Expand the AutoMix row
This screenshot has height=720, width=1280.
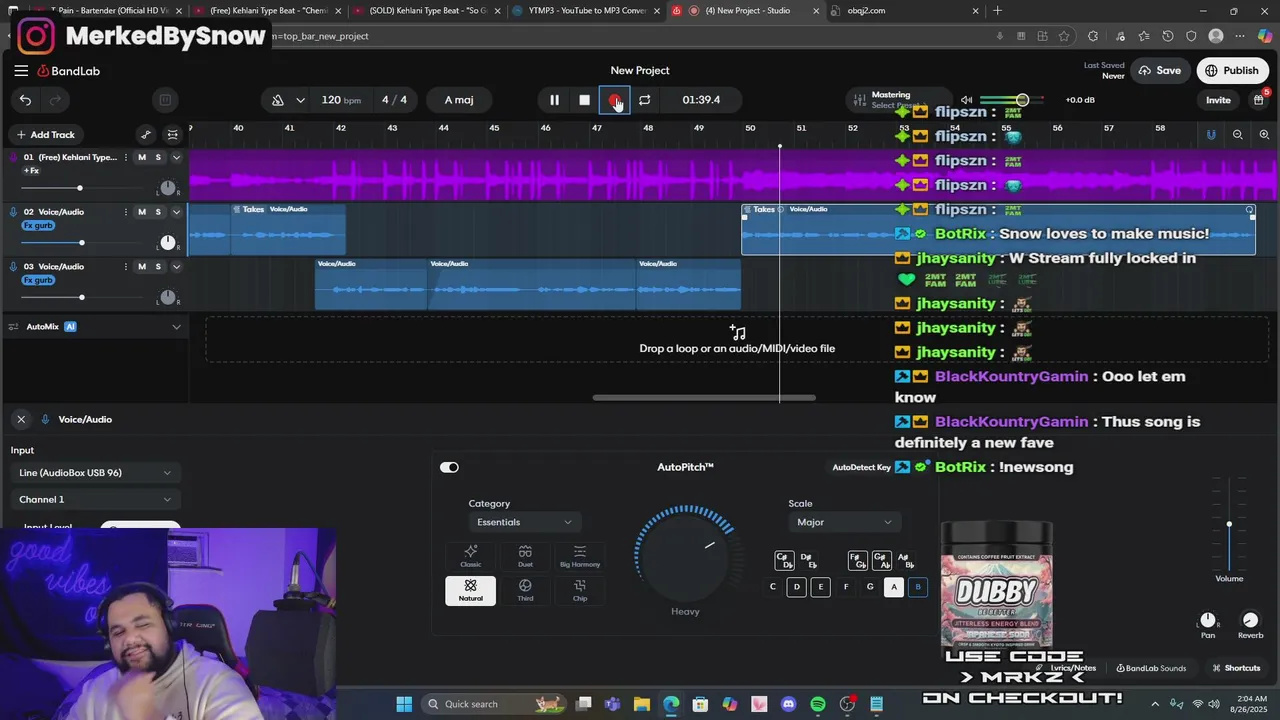pyautogui.click(x=176, y=327)
